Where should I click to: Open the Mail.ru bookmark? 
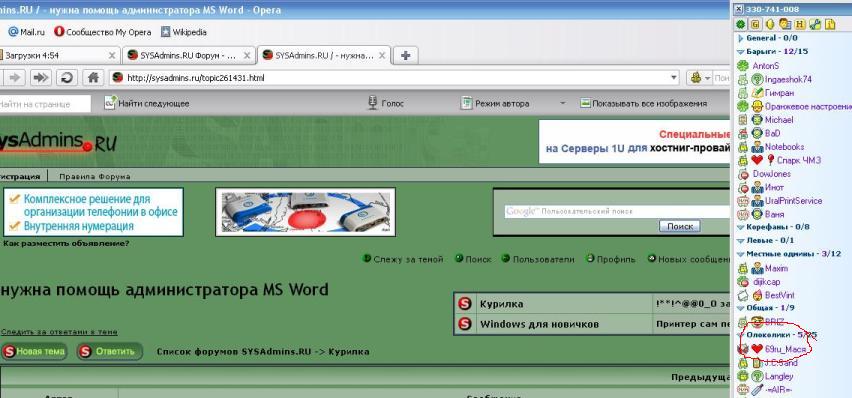pyautogui.click(x=26, y=32)
